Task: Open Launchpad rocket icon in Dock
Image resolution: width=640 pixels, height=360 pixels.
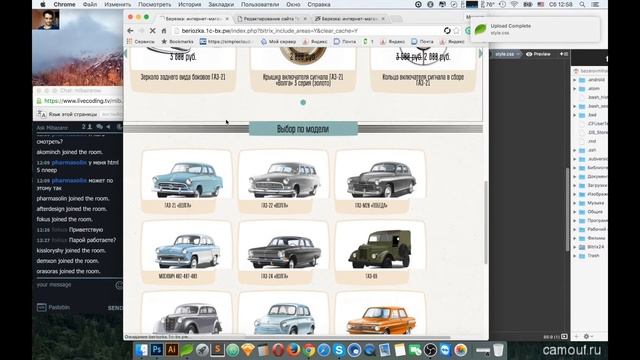Action: coord(202,350)
